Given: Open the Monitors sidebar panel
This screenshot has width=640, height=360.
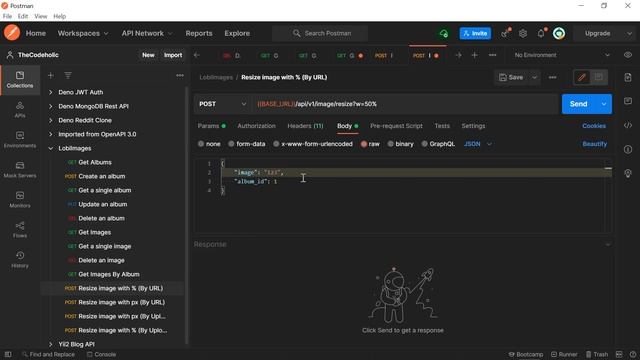Looking at the screenshot, I should point(20,200).
